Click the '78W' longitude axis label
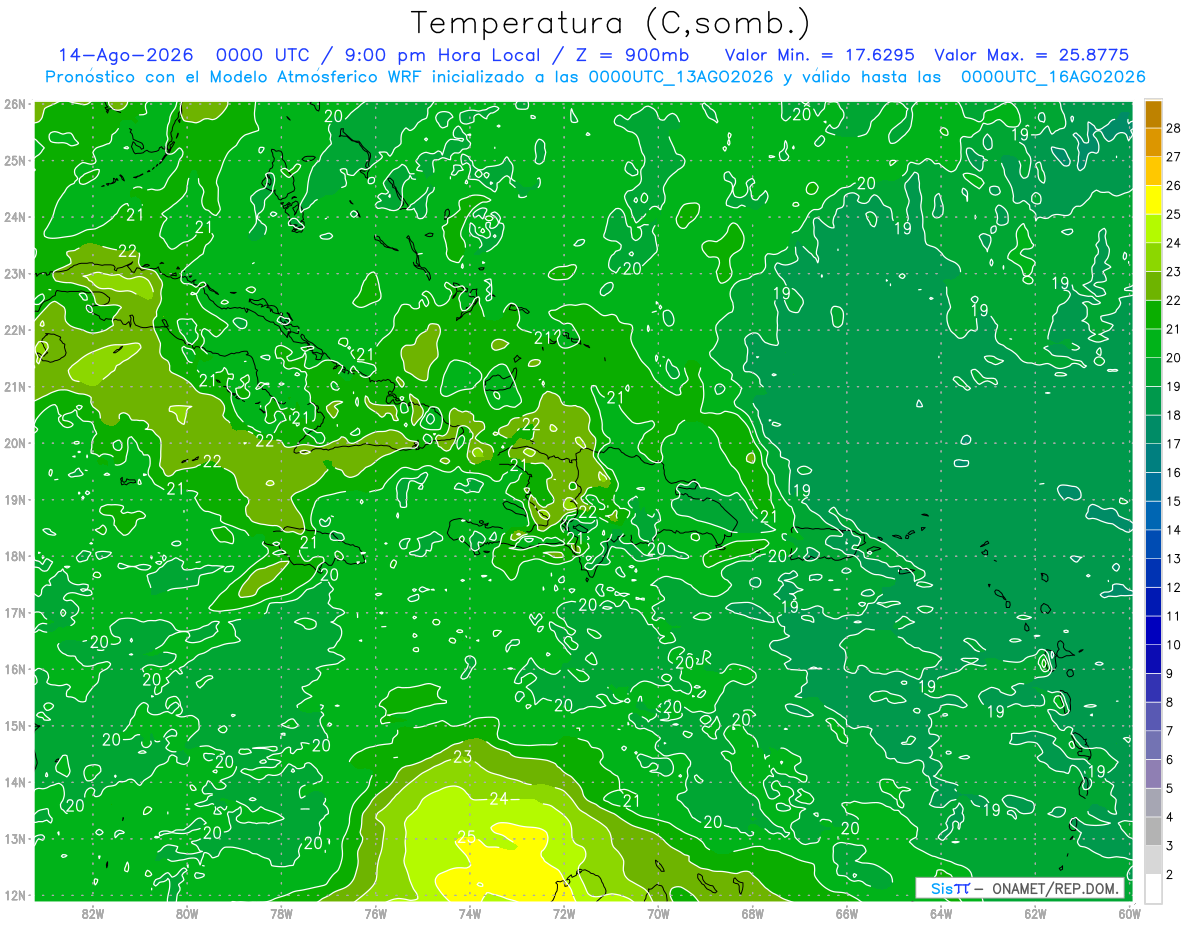The width and height of the screenshot is (1200, 927). point(281,913)
